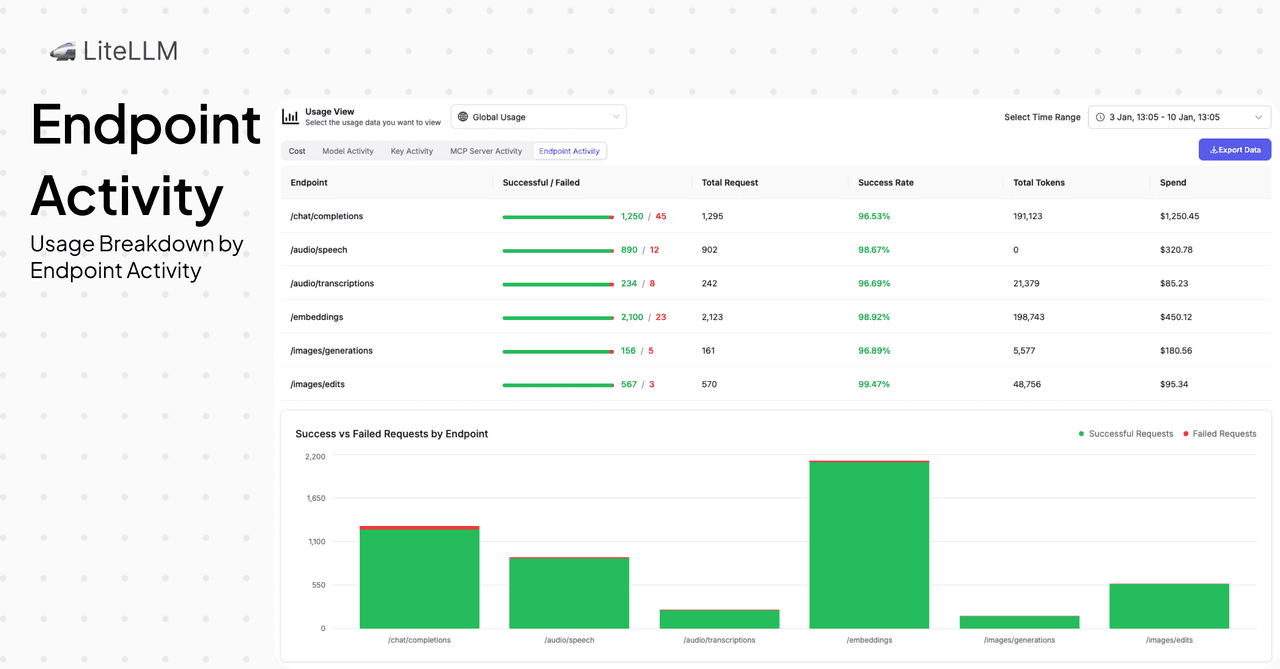This screenshot has height=669, width=1280.
Task: Click the $85.23 spend value
Action: point(1174,283)
